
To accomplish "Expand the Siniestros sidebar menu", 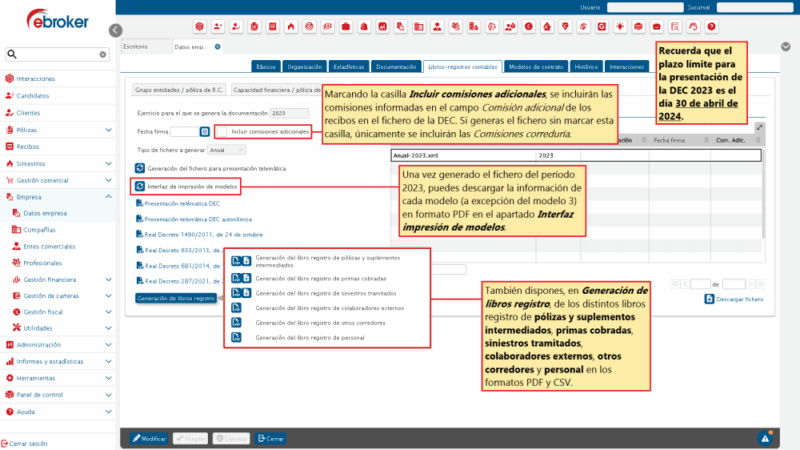I will coord(108,164).
